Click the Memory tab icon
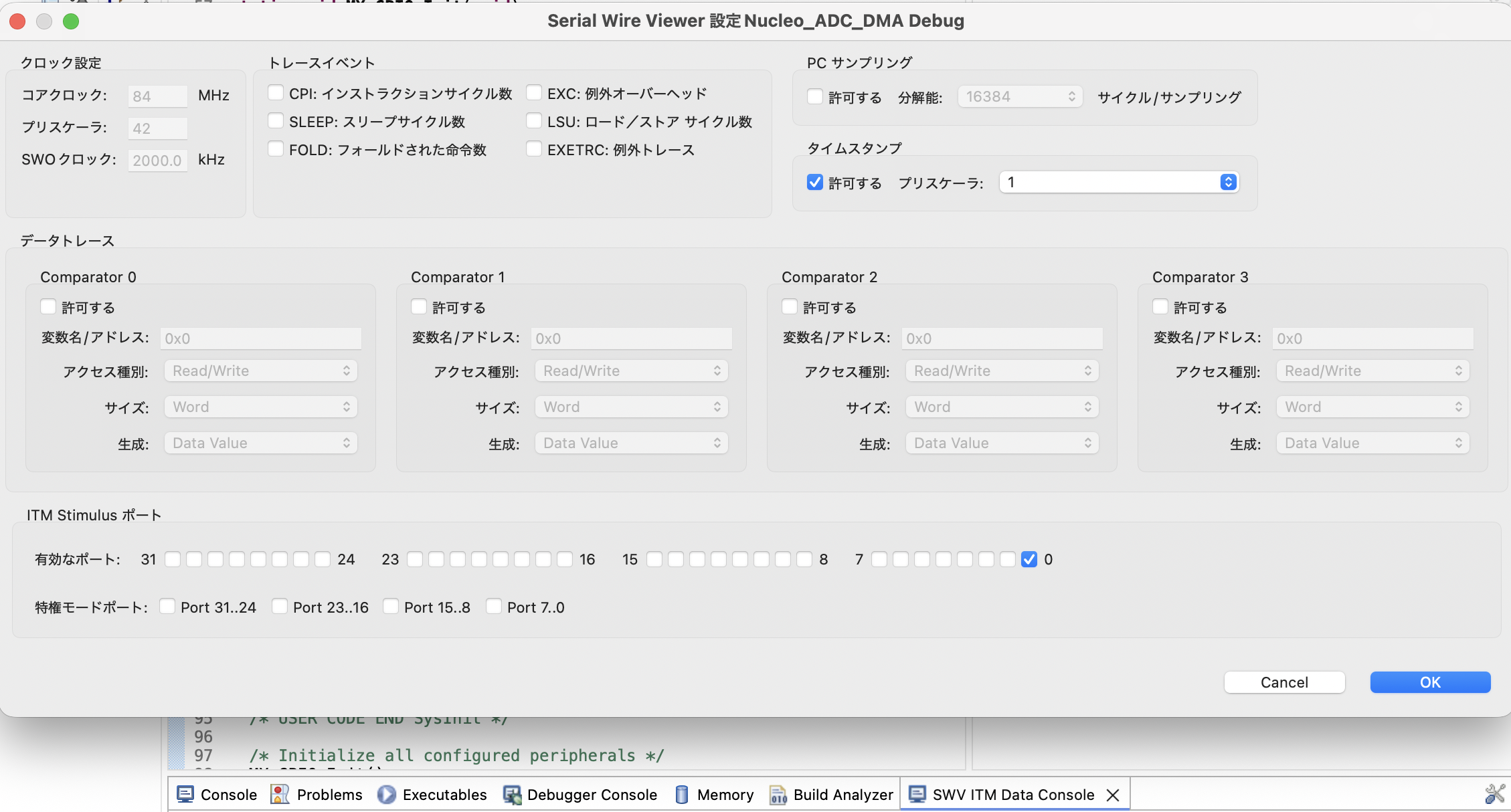The width and height of the screenshot is (1511, 812). click(x=682, y=794)
